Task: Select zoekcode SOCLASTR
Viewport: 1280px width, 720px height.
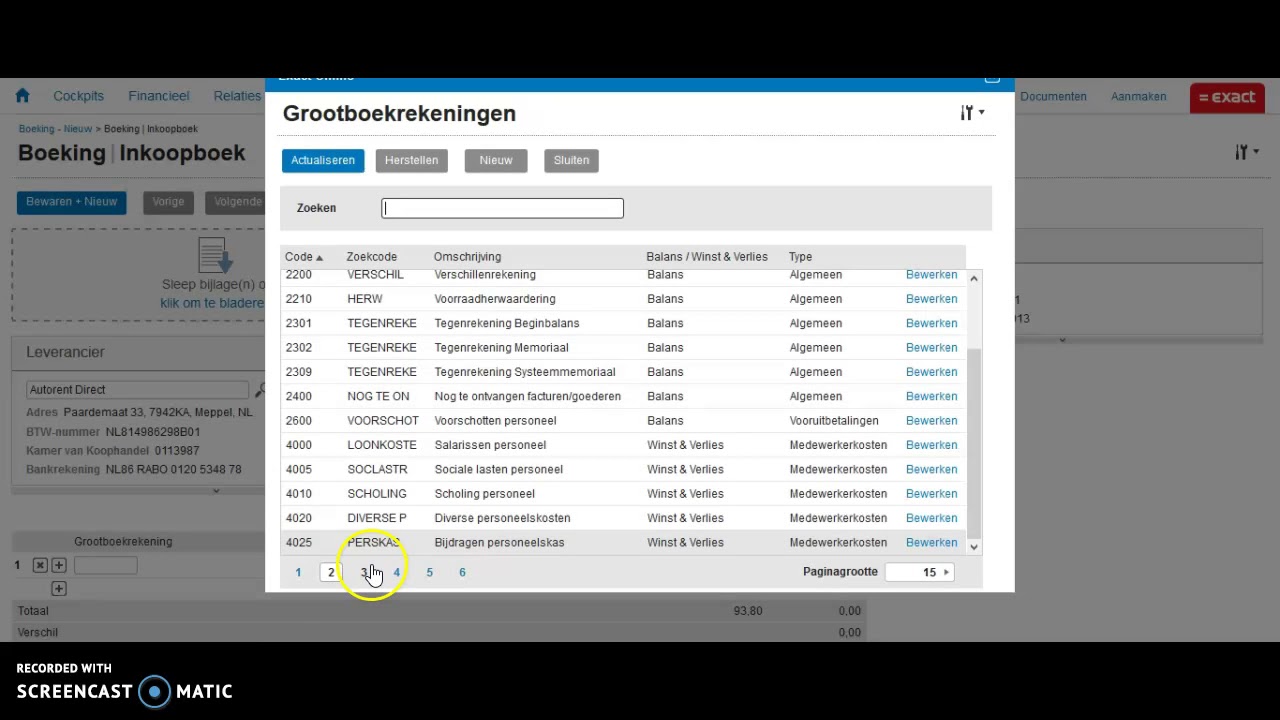Action: click(377, 469)
